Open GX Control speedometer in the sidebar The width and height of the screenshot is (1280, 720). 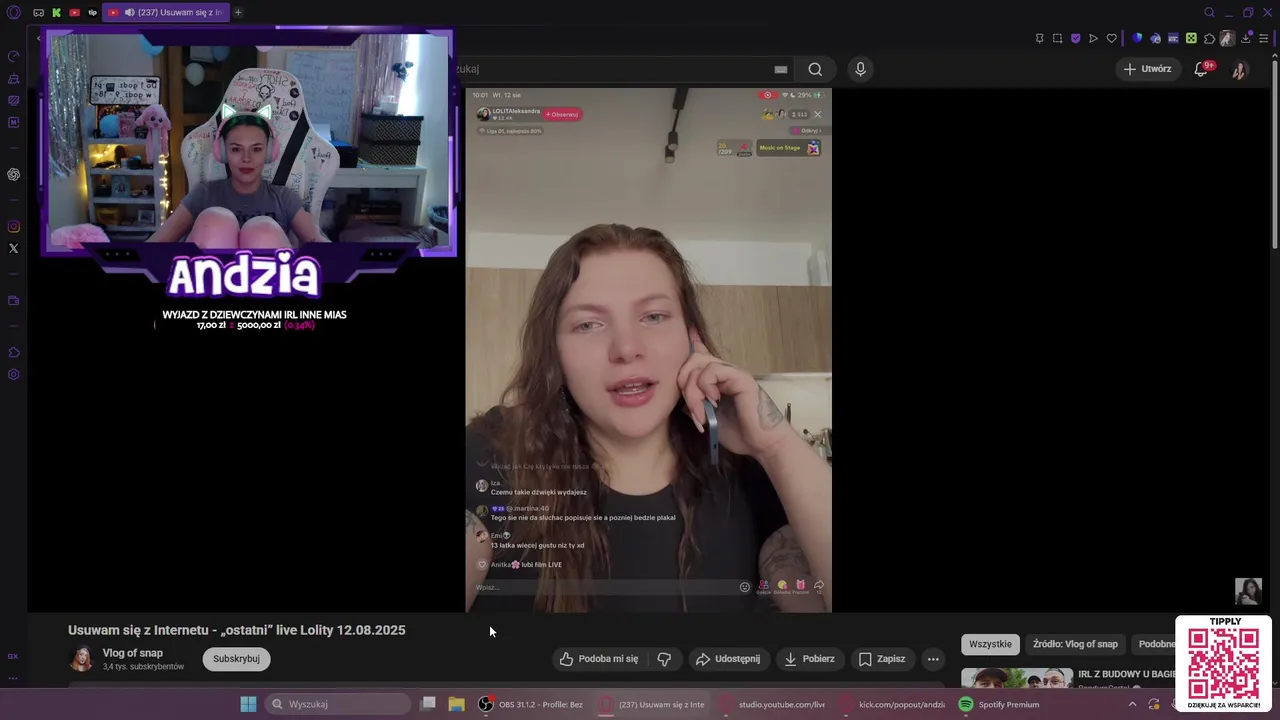pos(13,56)
